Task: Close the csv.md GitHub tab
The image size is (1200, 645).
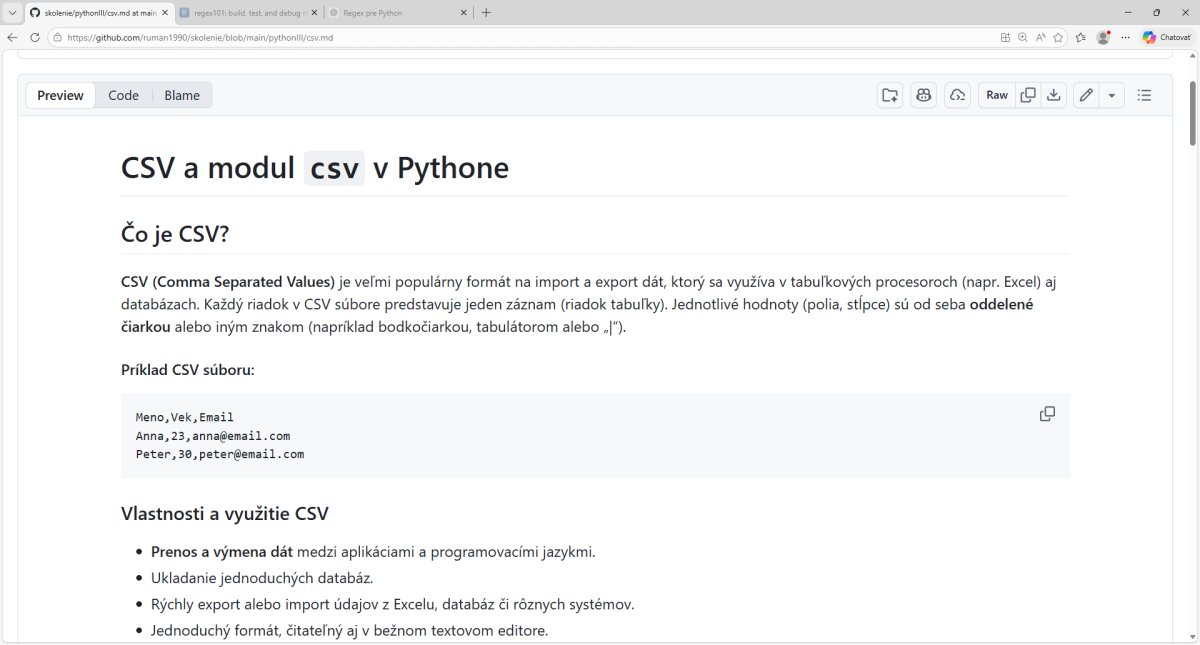Action: [163, 13]
